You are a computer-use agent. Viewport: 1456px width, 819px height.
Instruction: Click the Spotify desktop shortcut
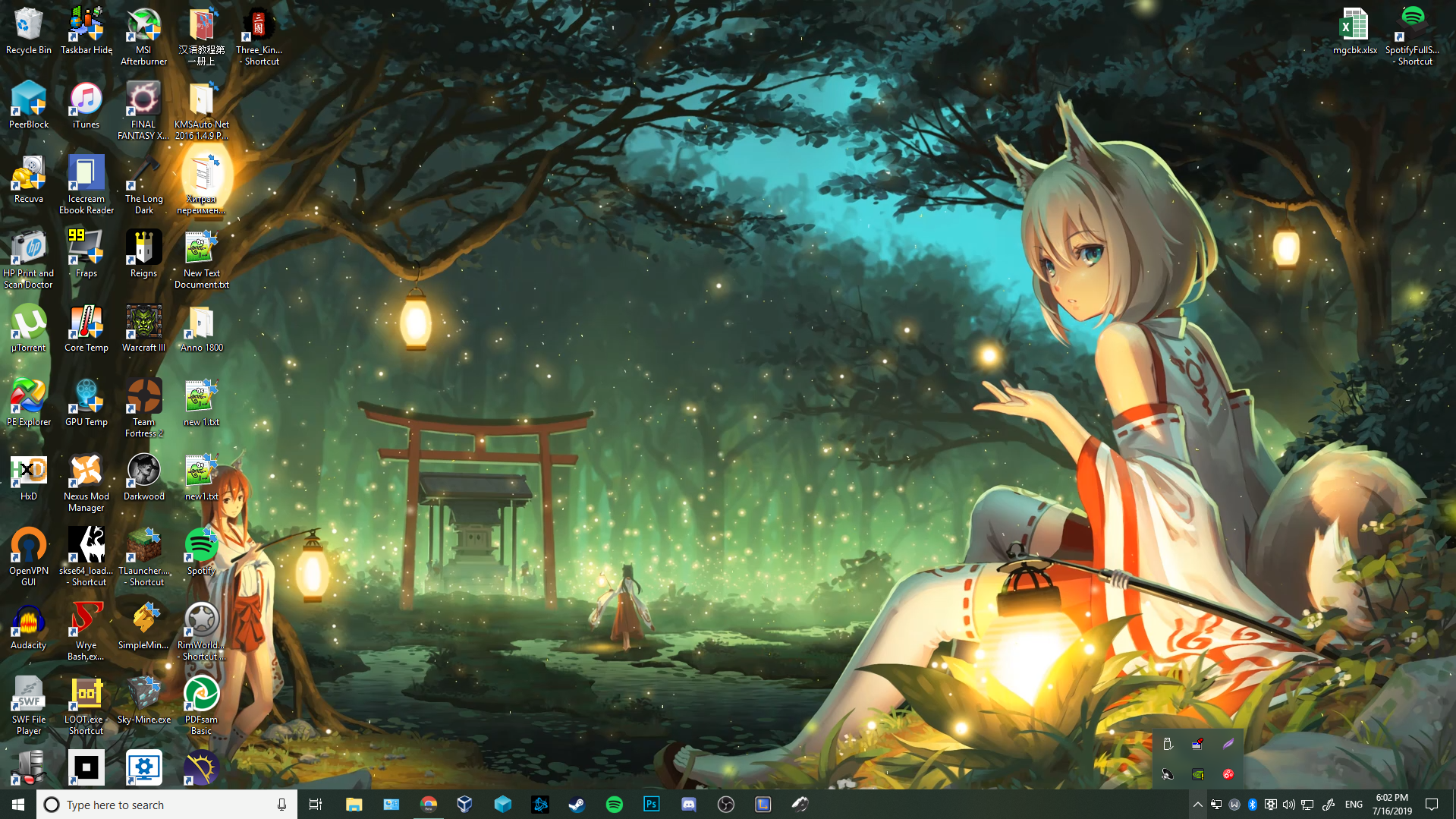pyautogui.click(x=201, y=552)
